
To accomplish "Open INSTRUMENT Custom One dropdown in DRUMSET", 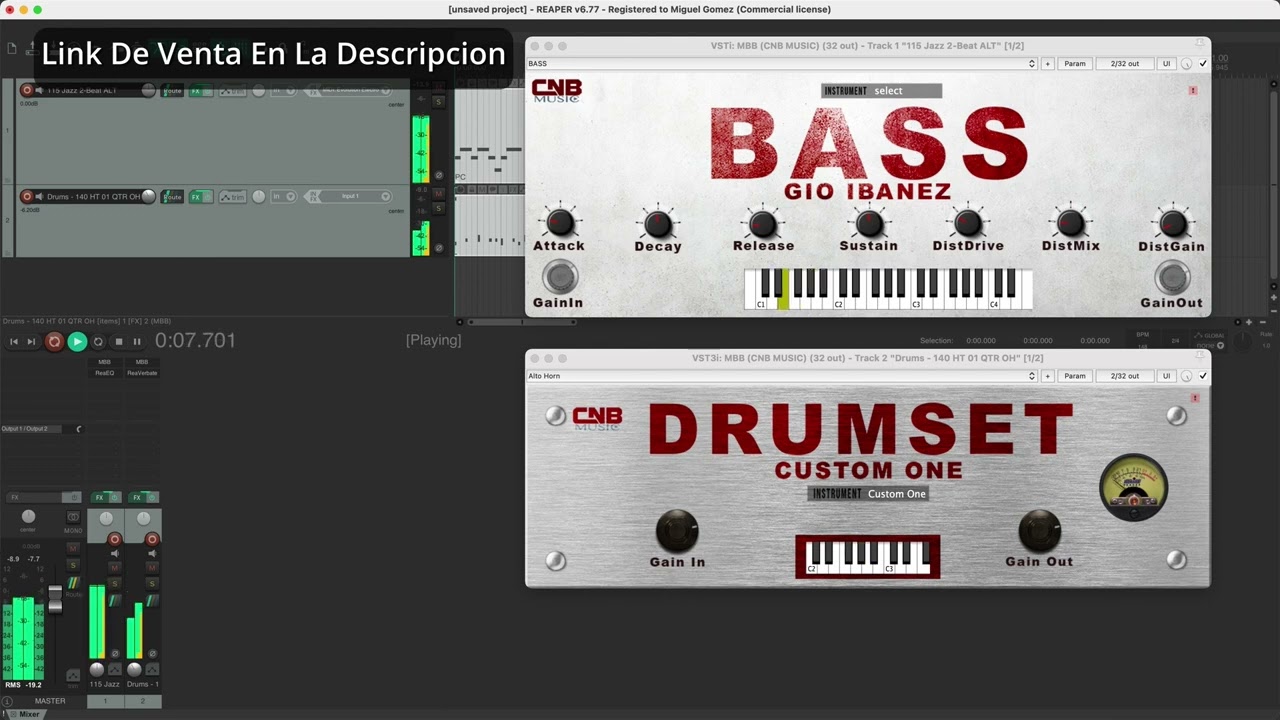I will coord(869,494).
